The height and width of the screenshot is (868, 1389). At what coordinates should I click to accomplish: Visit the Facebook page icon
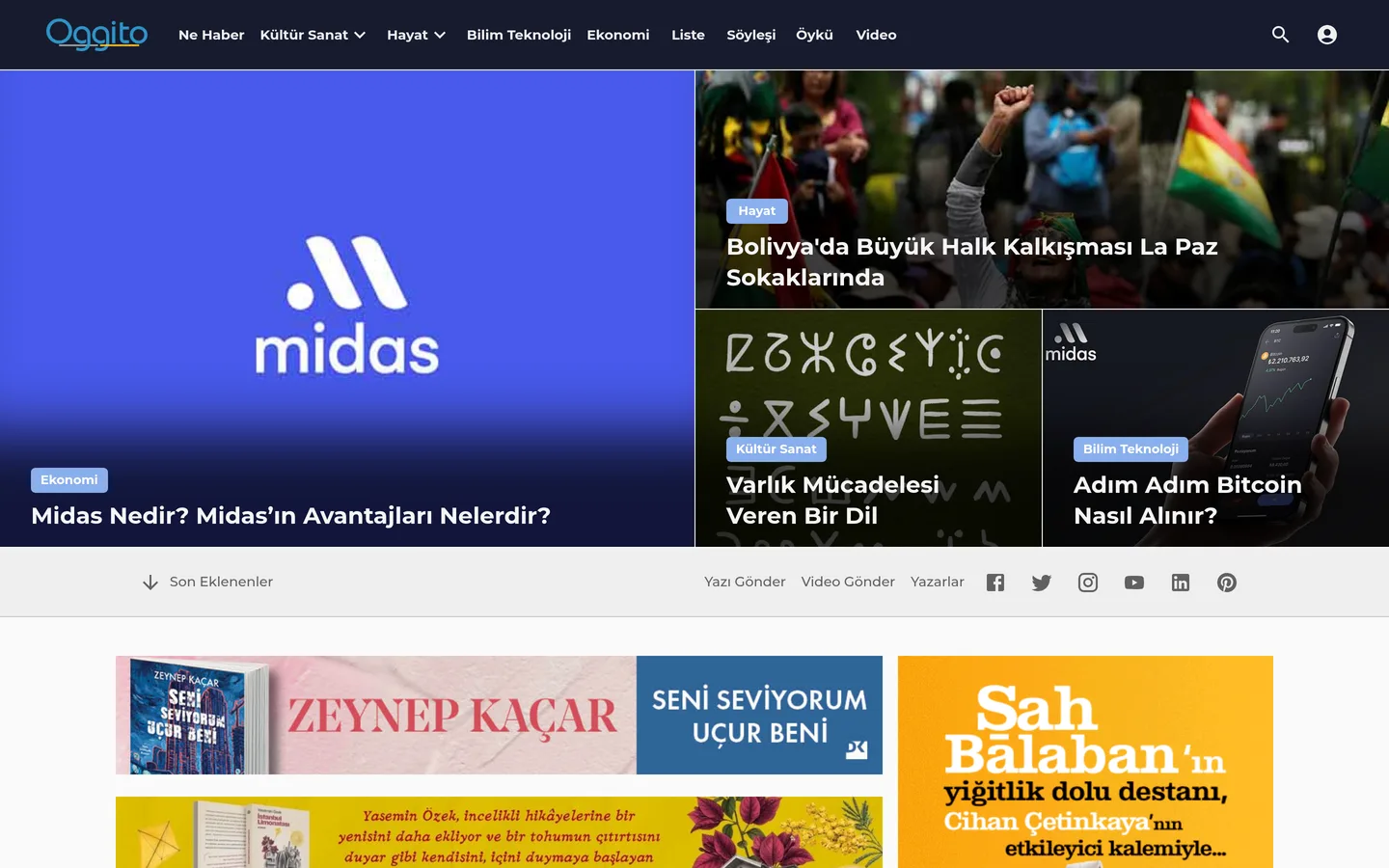(995, 583)
